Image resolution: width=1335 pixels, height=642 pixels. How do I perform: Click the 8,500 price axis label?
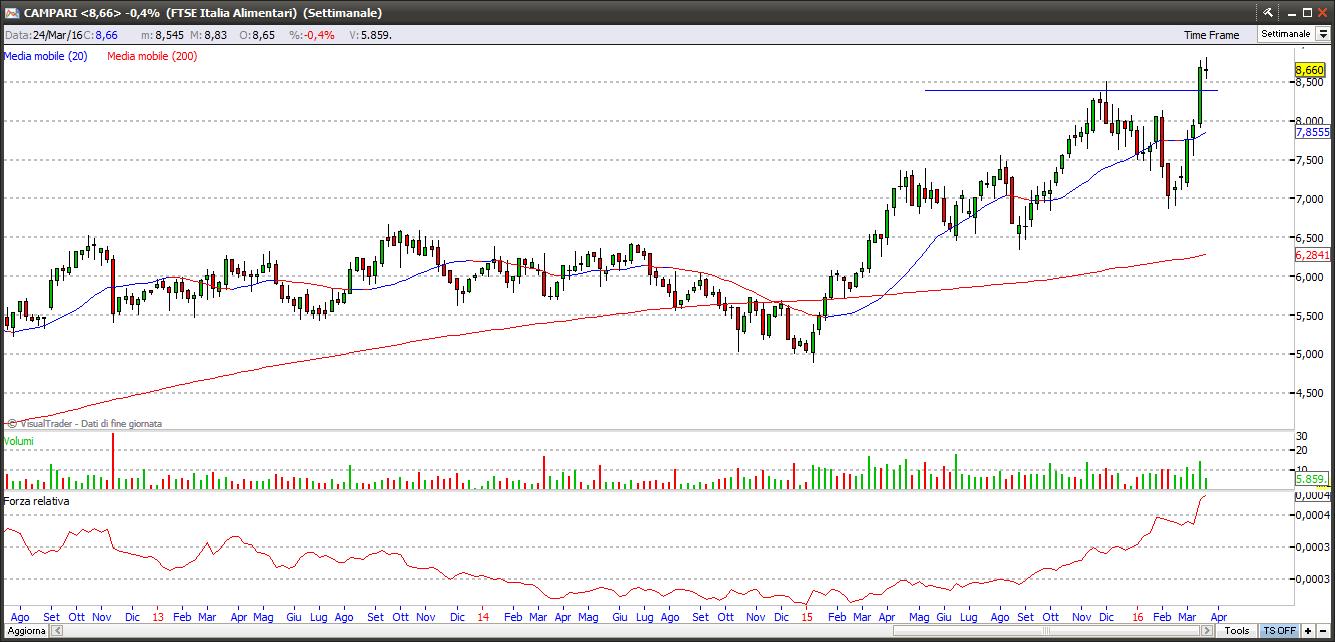(x=1309, y=82)
